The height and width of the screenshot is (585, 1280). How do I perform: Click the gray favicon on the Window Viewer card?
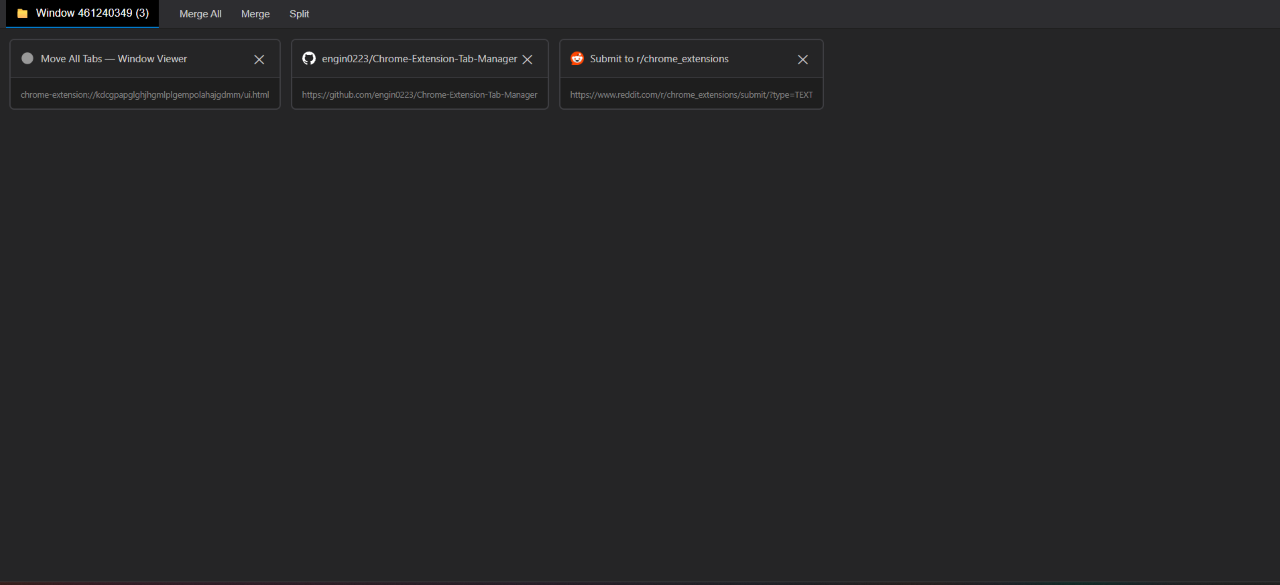coord(27,58)
